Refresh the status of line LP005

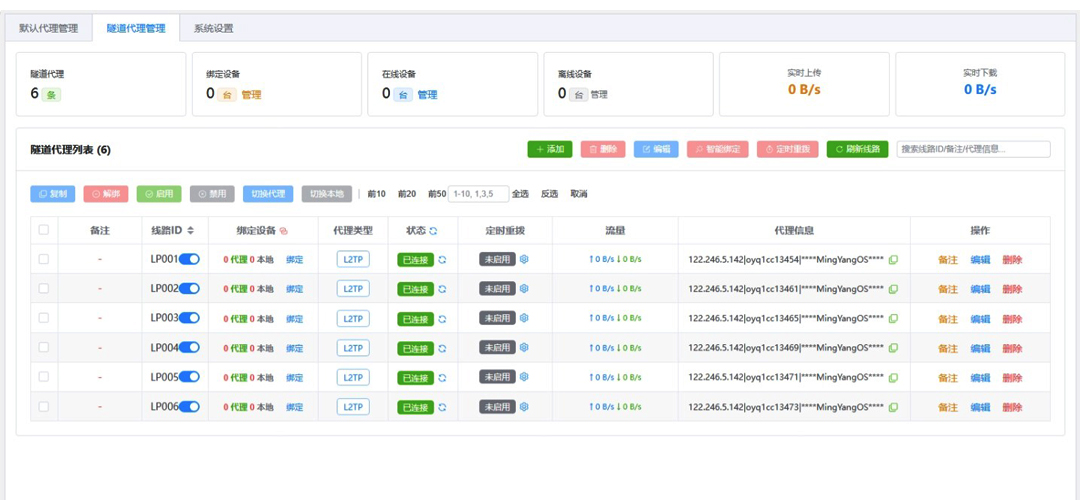click(x=442, y=377)
